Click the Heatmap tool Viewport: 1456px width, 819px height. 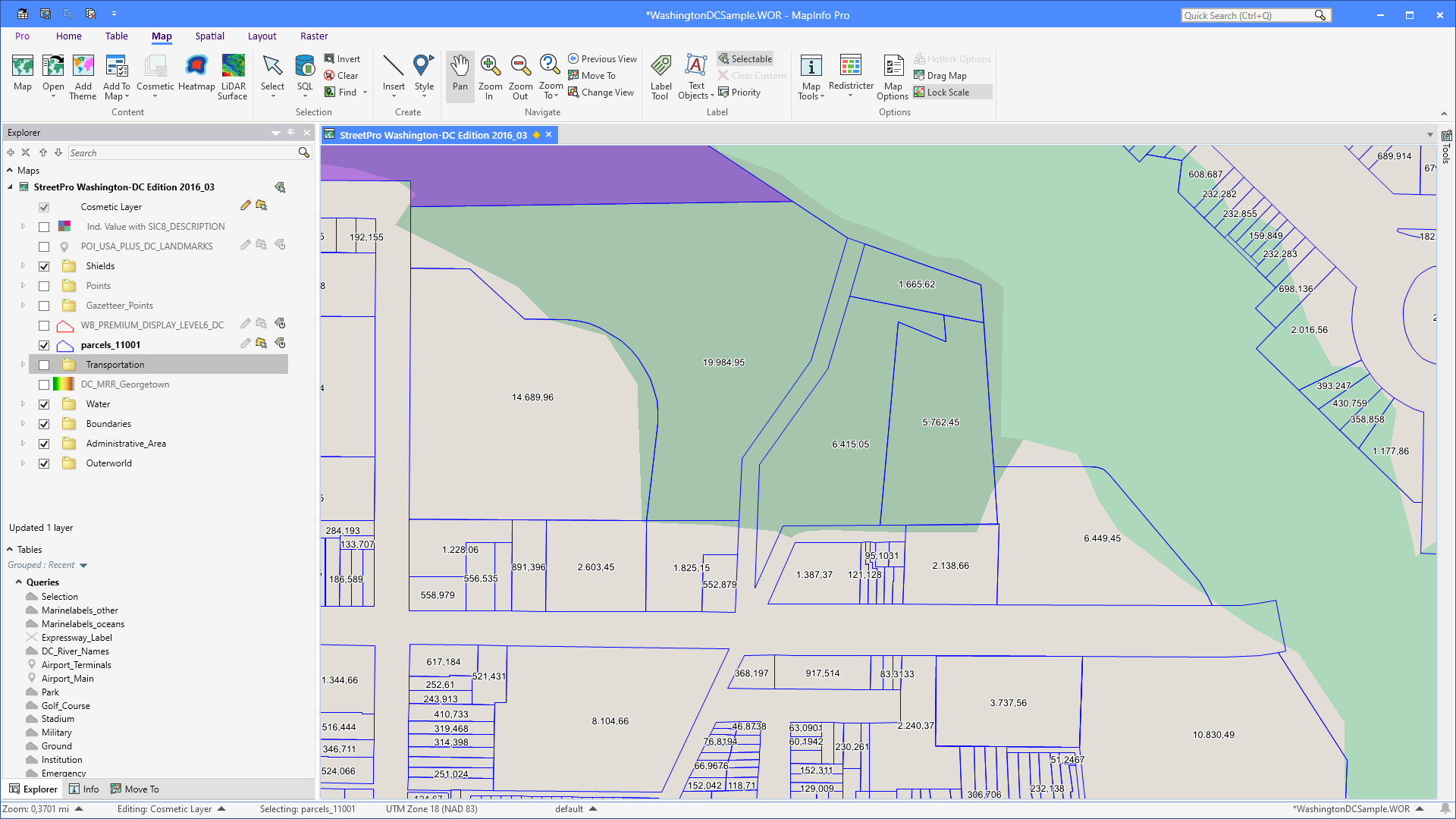coord(196,76)
